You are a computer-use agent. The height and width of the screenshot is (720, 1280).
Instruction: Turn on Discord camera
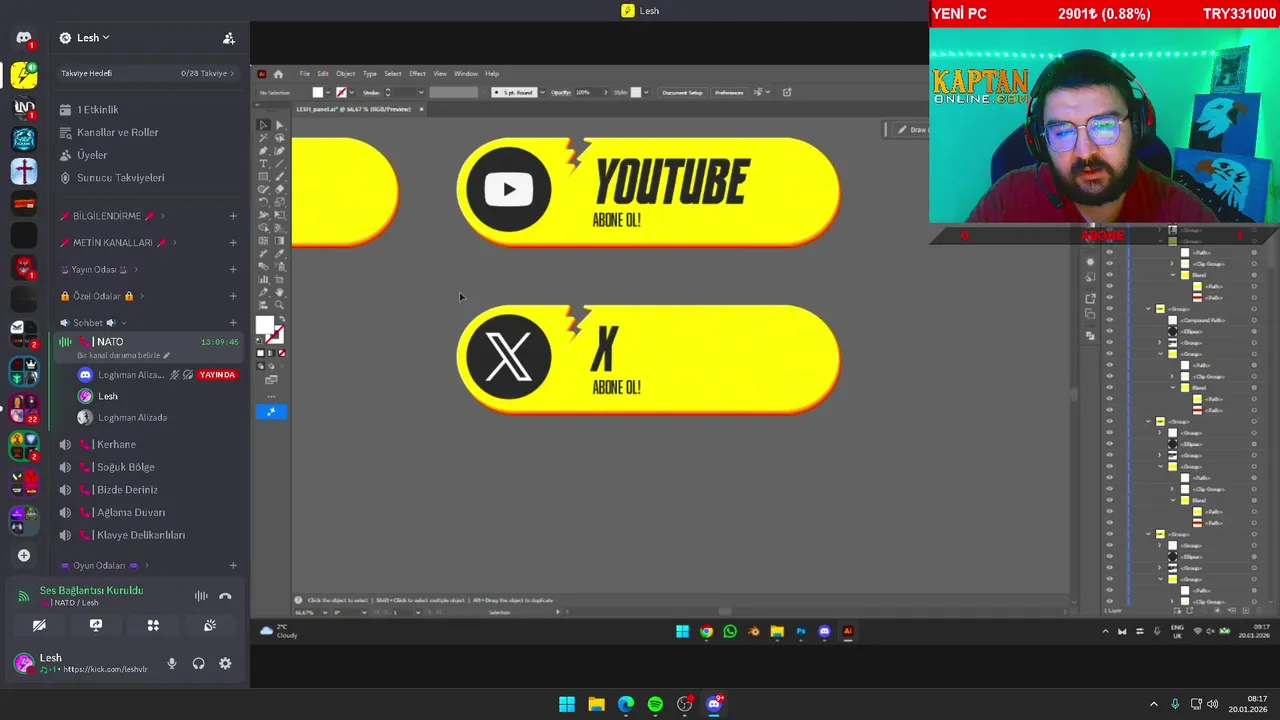pos(39,625)
